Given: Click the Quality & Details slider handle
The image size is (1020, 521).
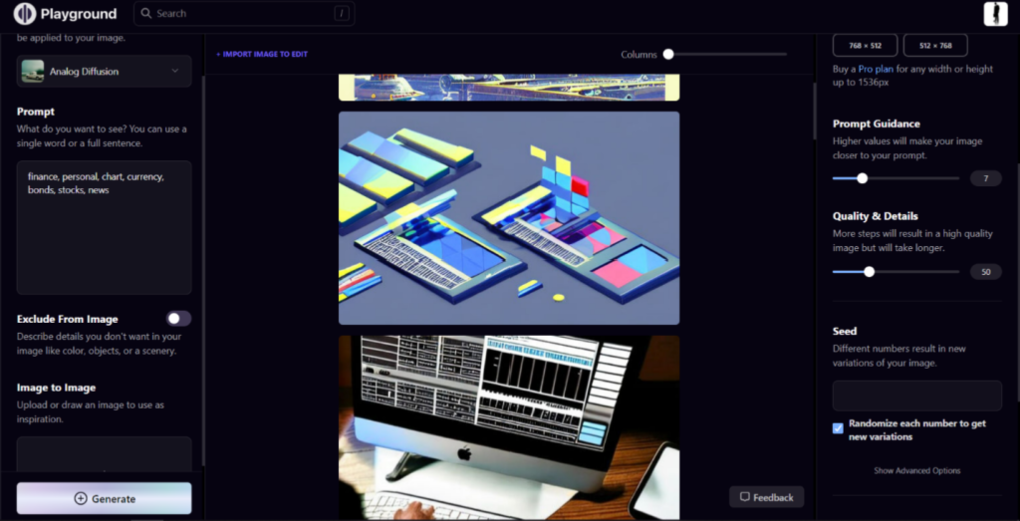Looking at the screenshot, I should 869,271.
